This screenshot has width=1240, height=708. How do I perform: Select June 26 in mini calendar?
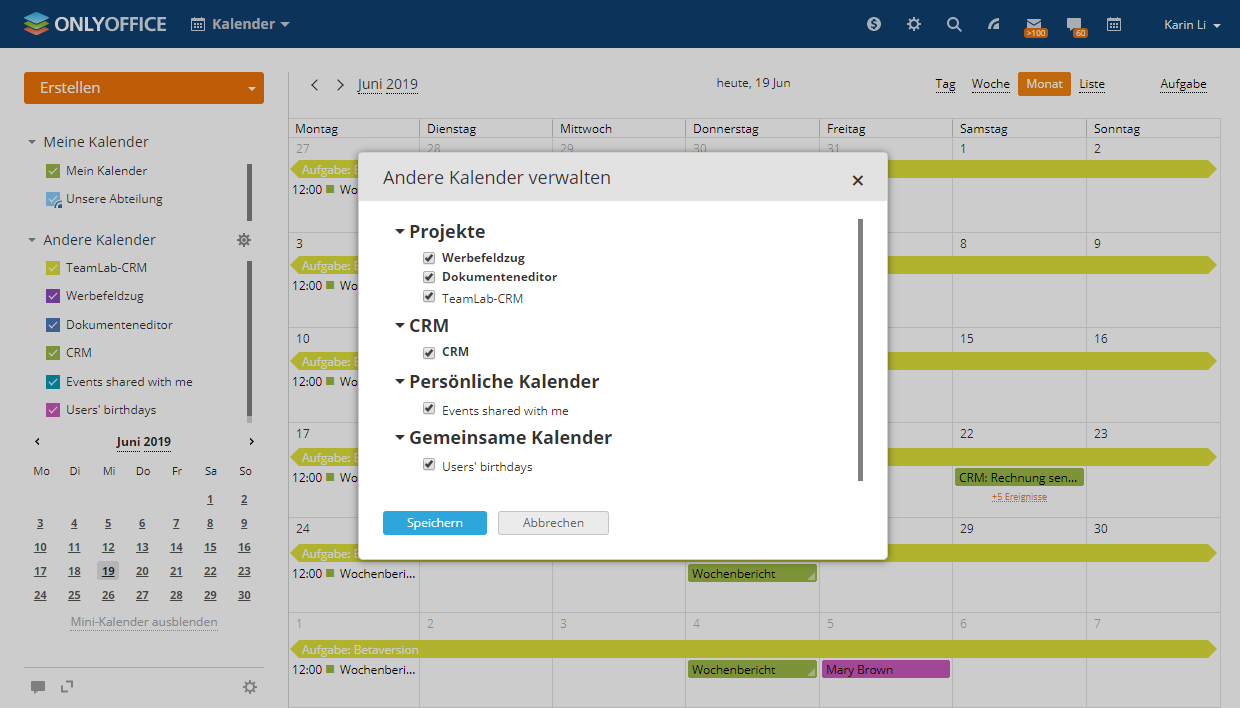pos(108,595)
